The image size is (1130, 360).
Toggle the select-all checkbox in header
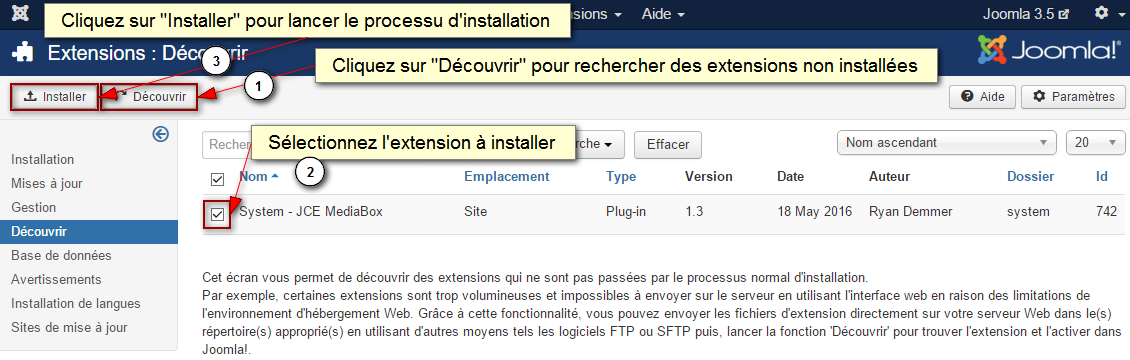[217, 179]
